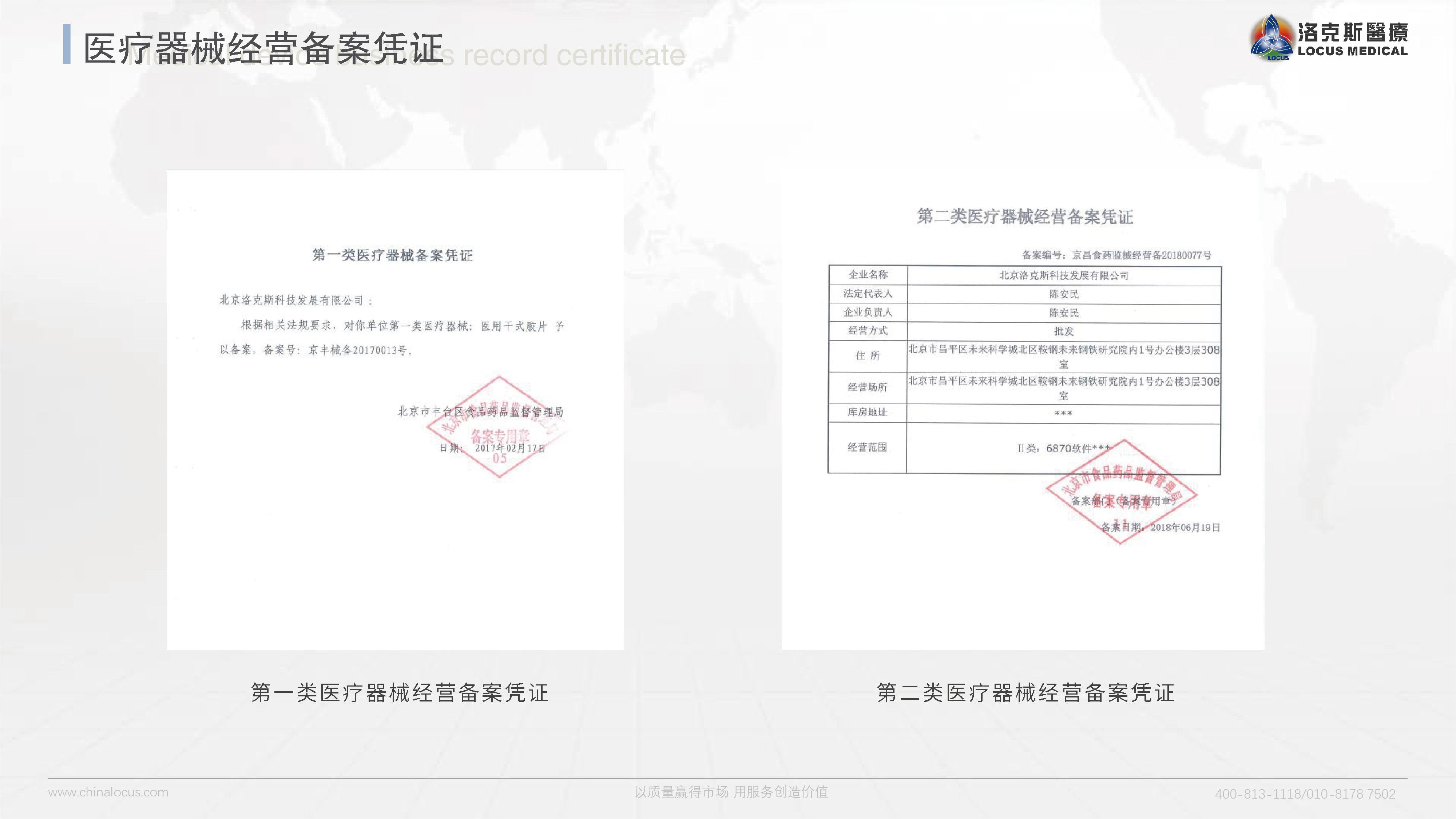Click addressee line 北京洛克斯科技发展有限公司： in left certificate
This screenshot has width=1456, height=819.
click(x=296, y=300)
